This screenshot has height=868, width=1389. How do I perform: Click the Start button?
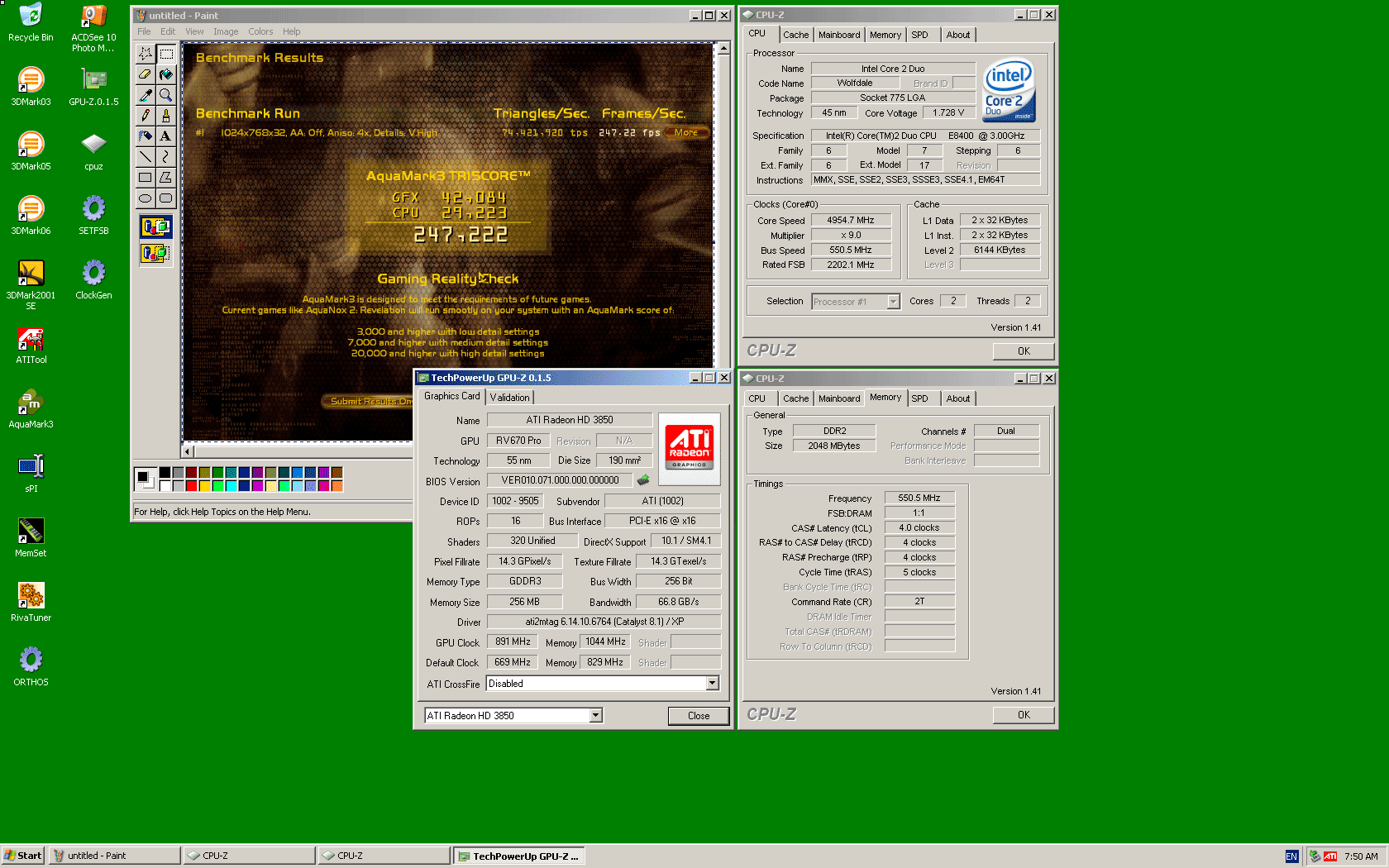click(22, 856)
